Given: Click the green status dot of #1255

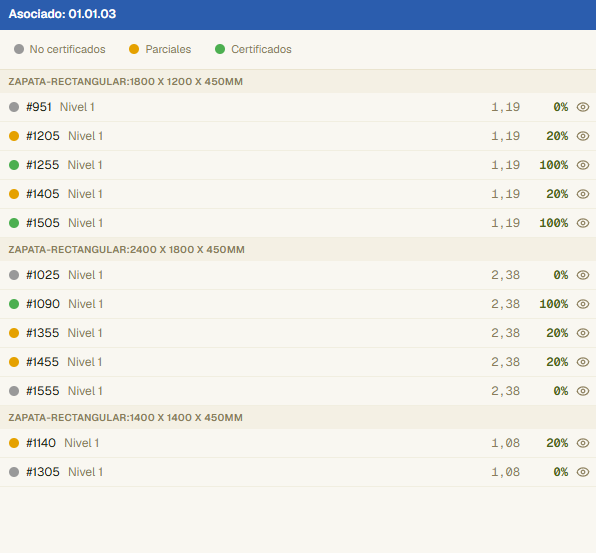Looking at the screenshot, I should point(14,165).
